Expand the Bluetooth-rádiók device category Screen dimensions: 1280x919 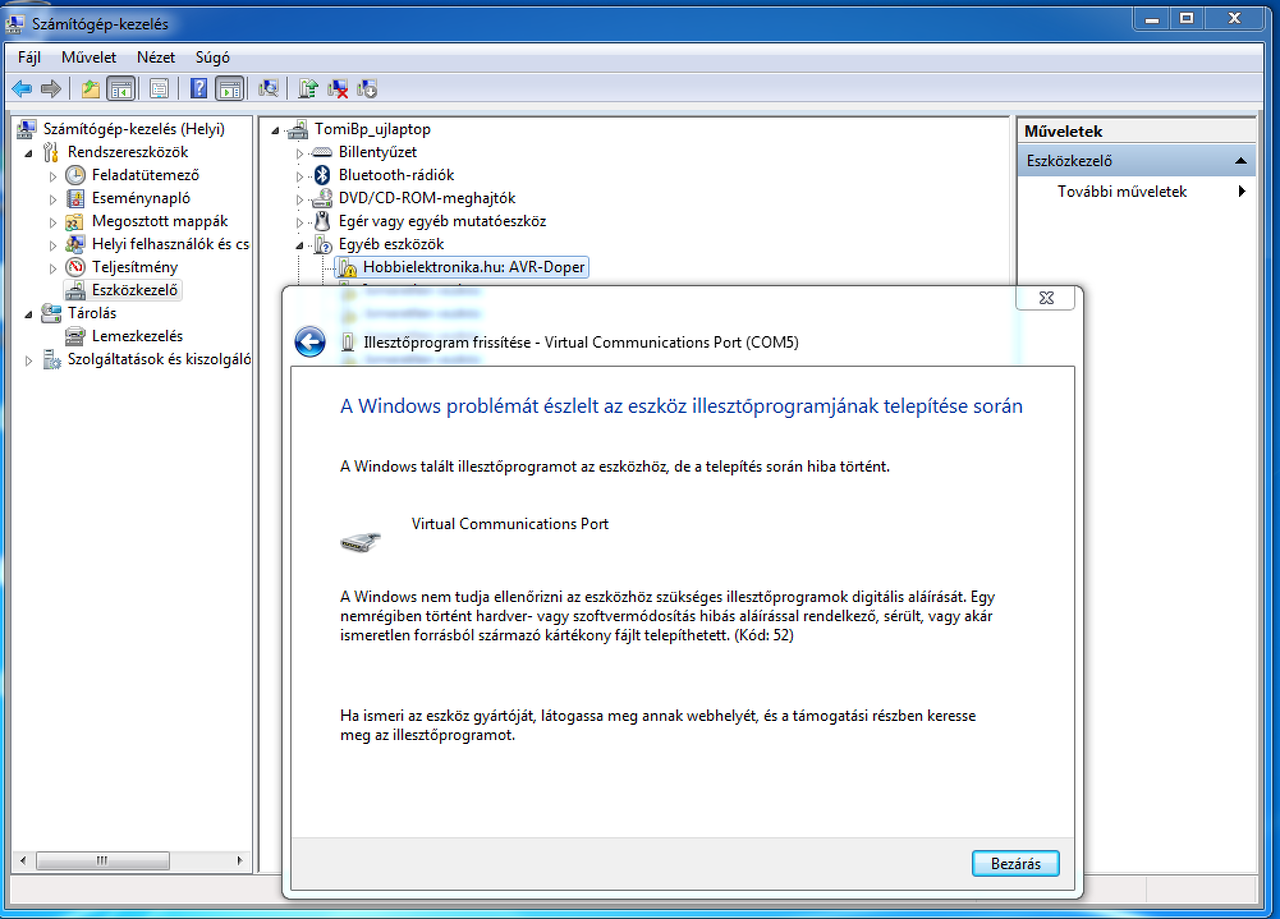point(299,176)
